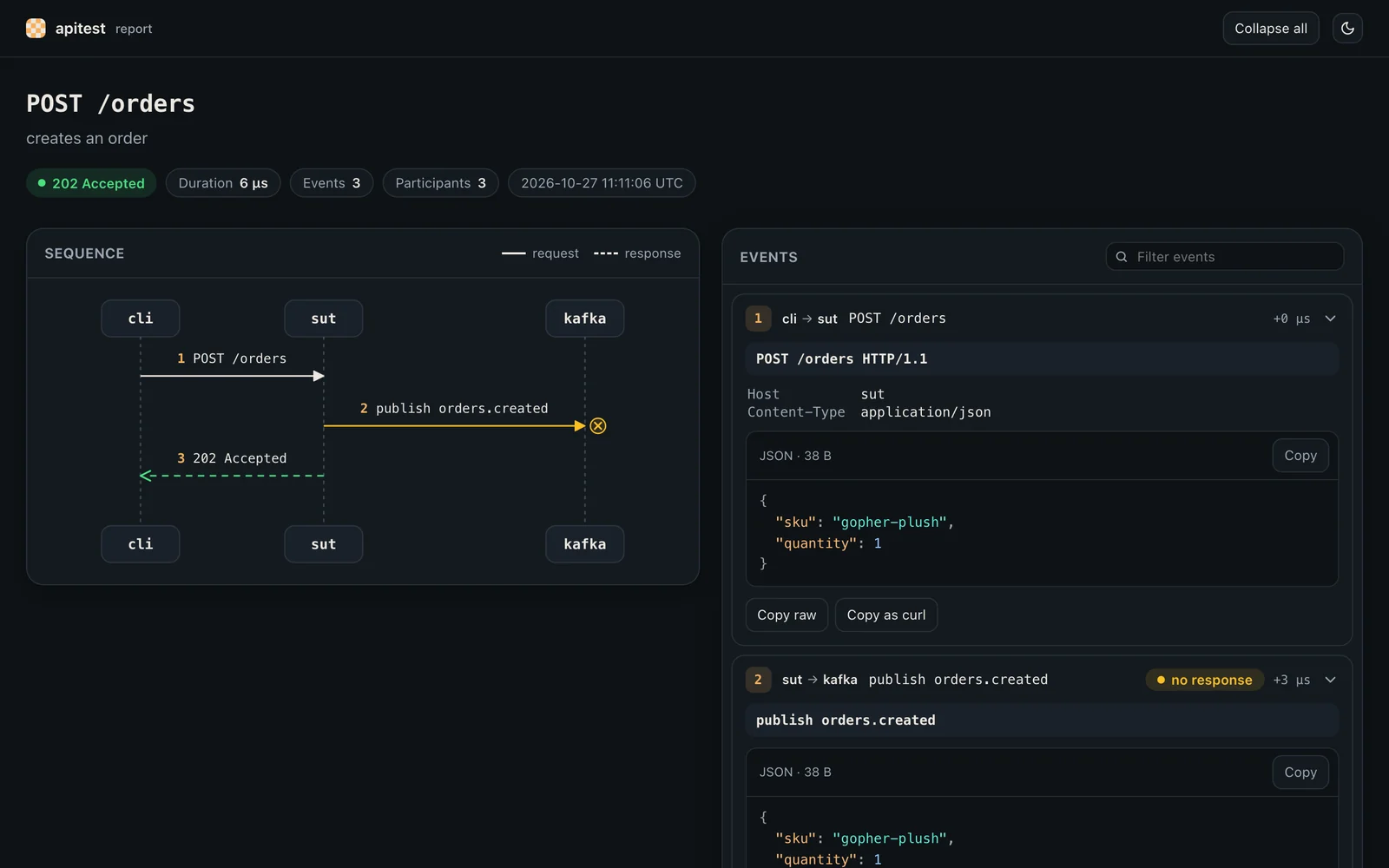Click the Copy as curl button
Image resolution: width=1389 pixels, height=868 pixels.
pos(886,615)
